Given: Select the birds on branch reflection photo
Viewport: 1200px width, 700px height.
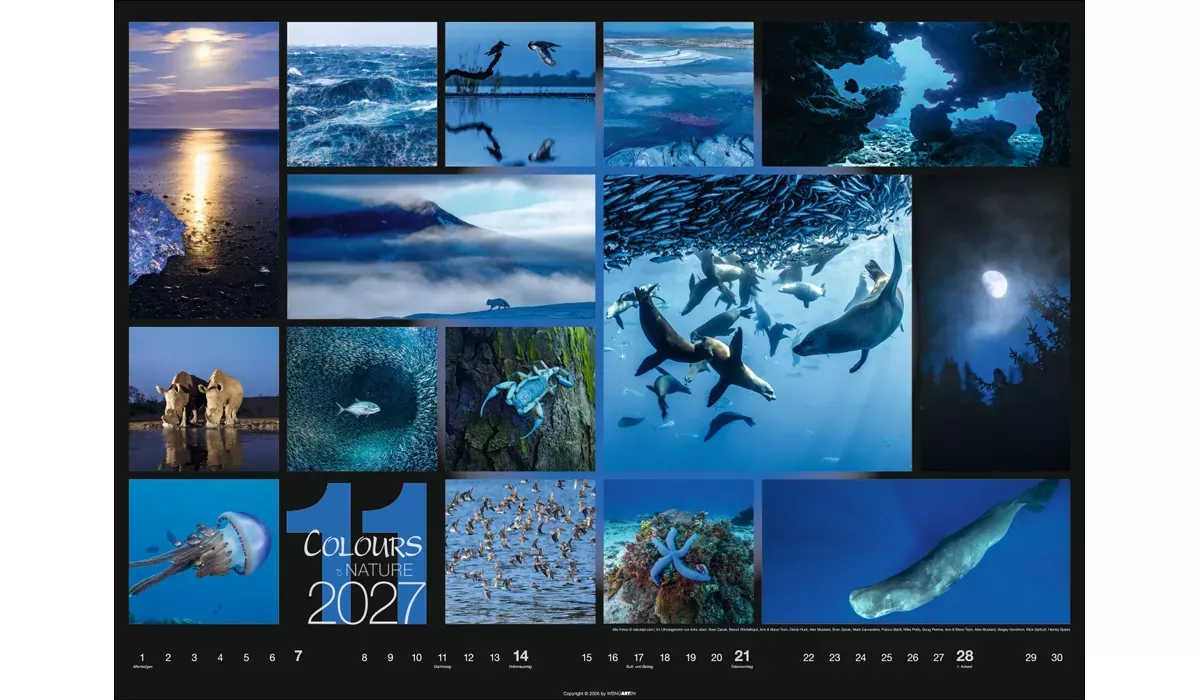Looking at the screenshot, I should [x=520, y=94].
